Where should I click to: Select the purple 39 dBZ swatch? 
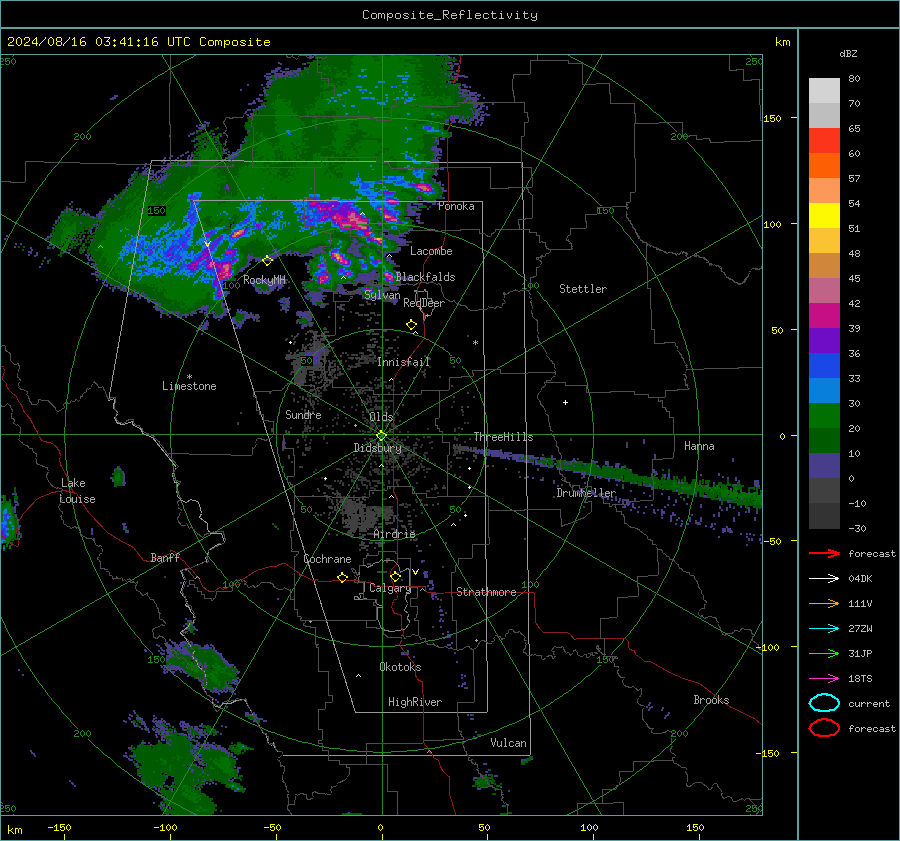824,340
